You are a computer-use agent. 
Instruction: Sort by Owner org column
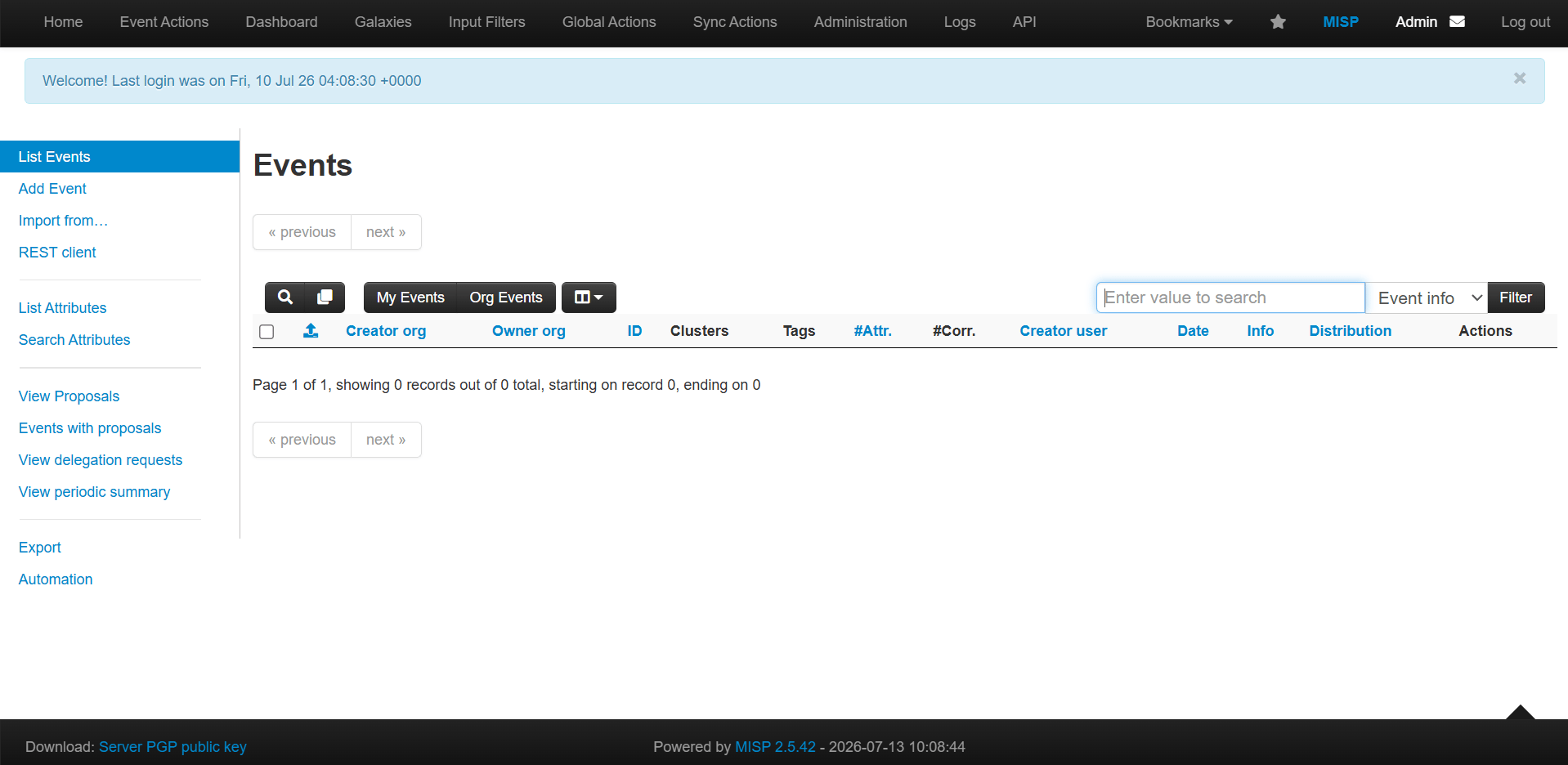click(x=529, y=331)
